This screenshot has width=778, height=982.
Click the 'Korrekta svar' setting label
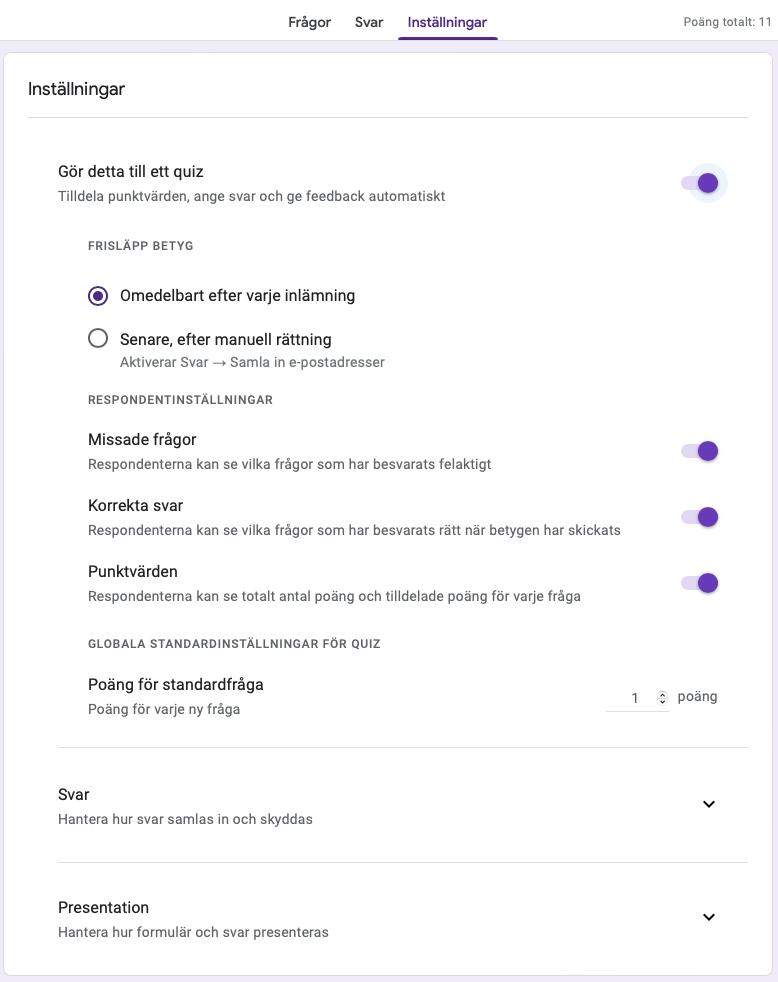point(135,506)
